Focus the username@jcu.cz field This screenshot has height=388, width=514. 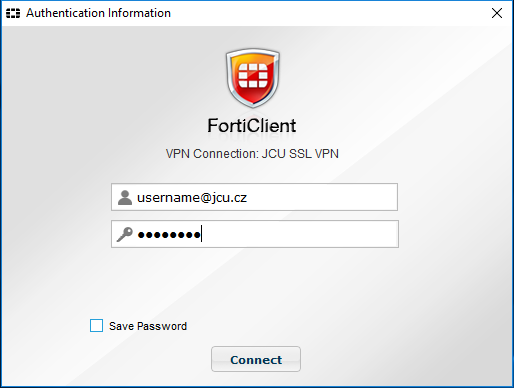pyautogui.click(x=254, y=197)
